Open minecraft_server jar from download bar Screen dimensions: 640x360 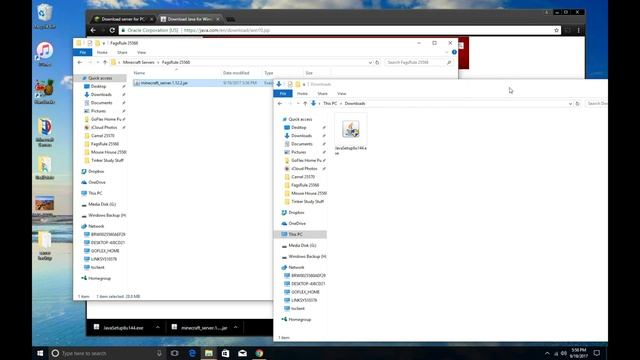[x=200, y=327]
